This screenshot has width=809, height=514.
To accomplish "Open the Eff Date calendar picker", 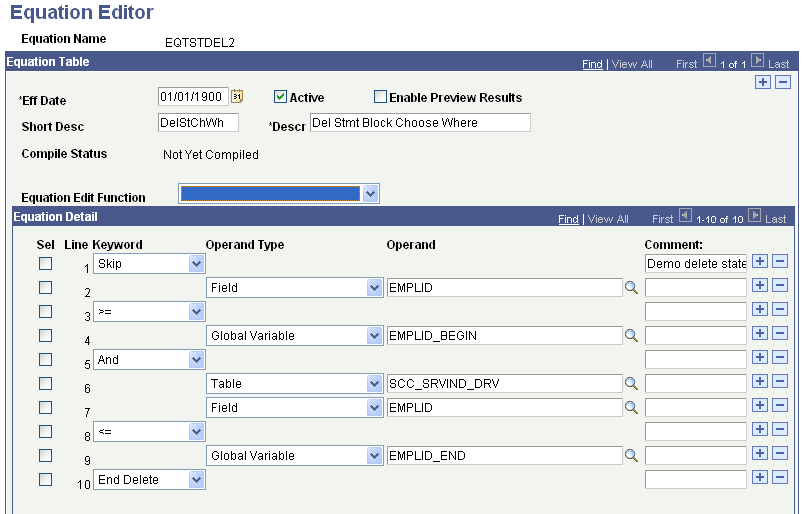I will pos(238,97).
